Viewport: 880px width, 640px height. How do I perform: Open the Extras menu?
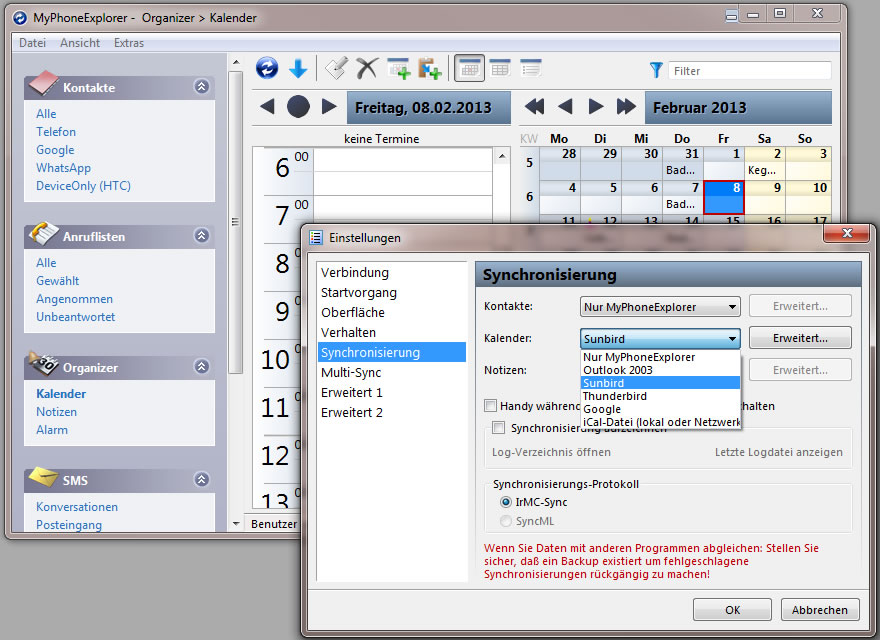pos(129,43)
